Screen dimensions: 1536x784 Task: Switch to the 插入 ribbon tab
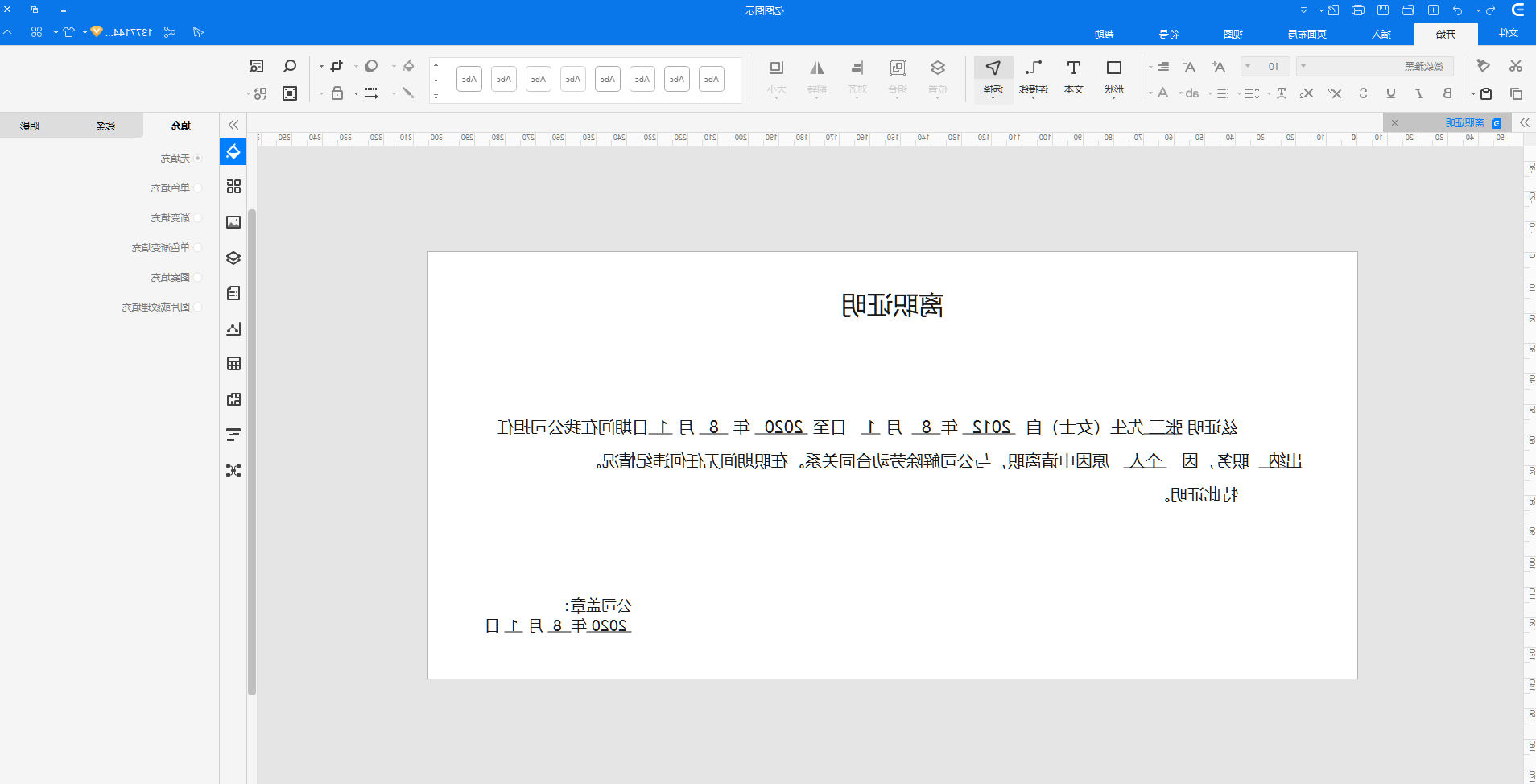click(x=1381, y=34)
